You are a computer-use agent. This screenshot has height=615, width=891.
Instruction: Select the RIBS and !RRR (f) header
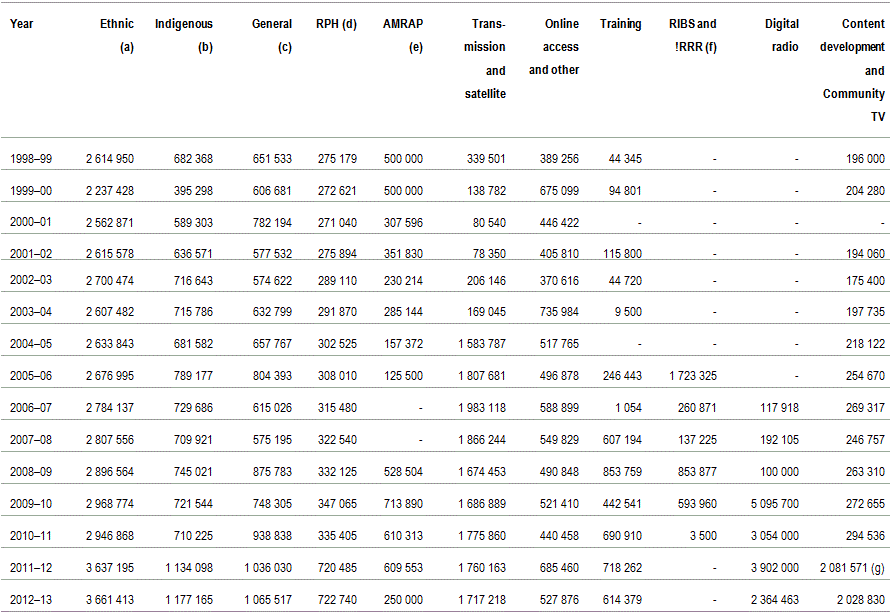point(693,35)
